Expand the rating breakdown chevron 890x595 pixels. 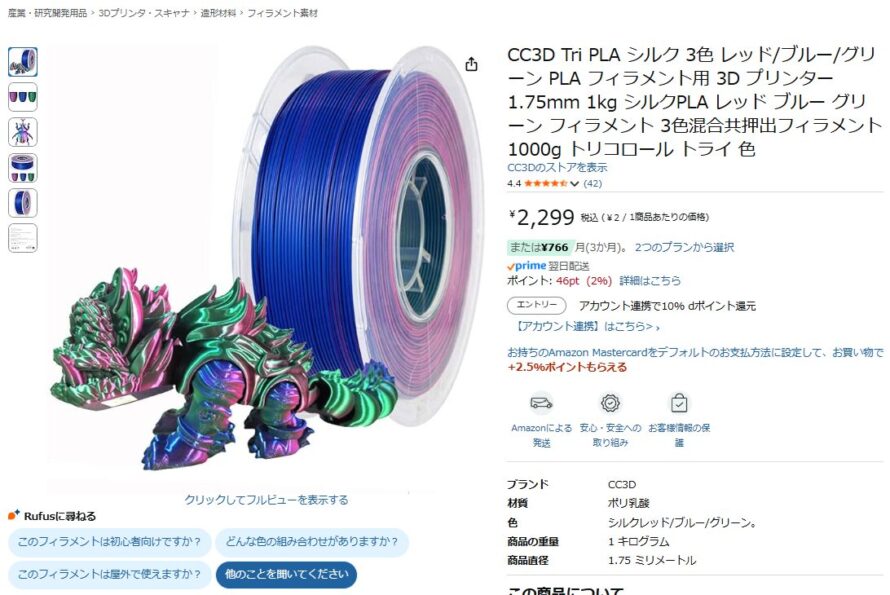(x=574, y=183)
